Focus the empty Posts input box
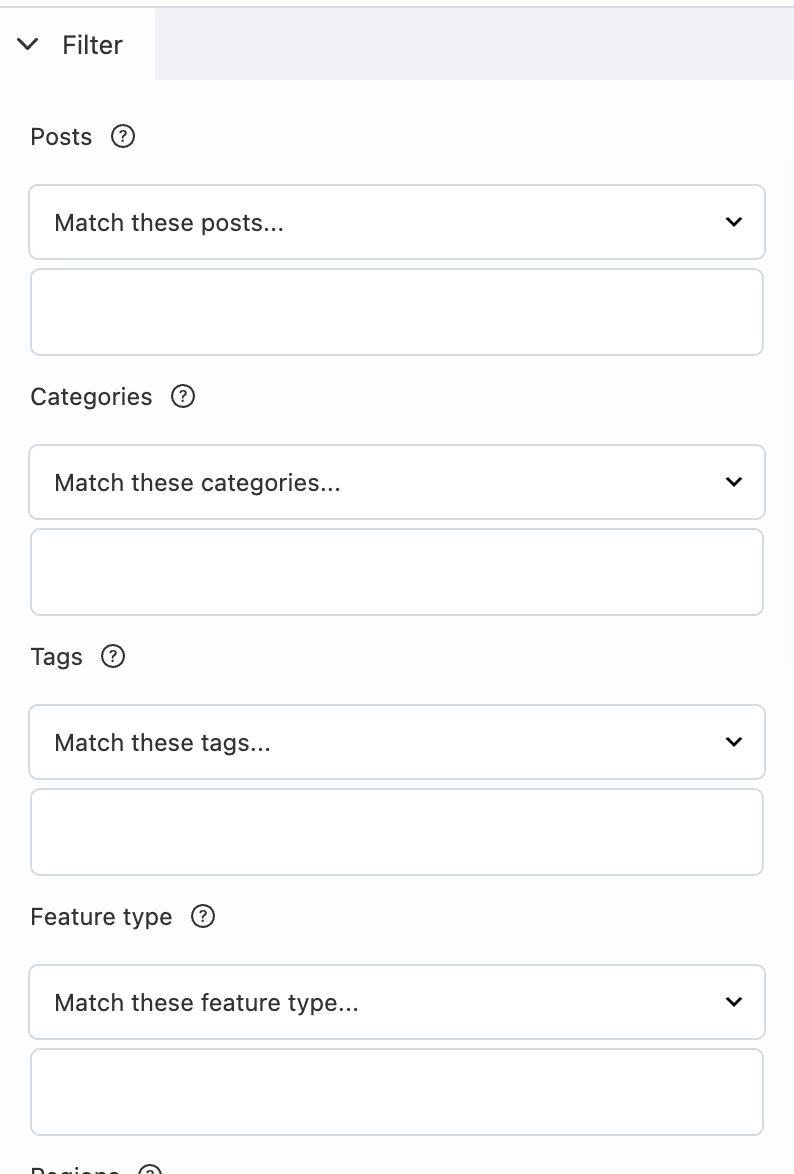 tap(397, 312)
